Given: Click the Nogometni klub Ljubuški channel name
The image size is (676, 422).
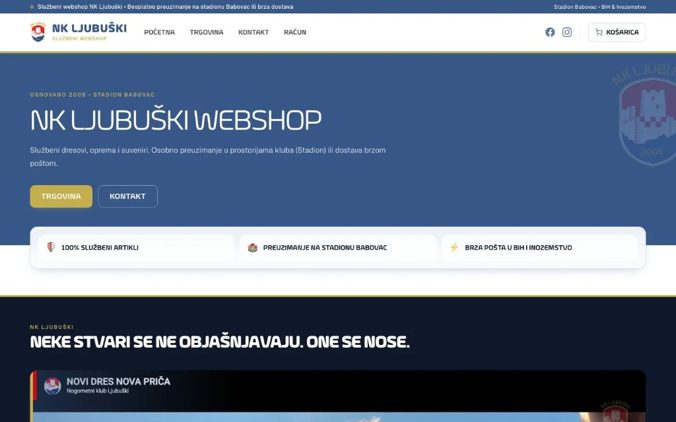Looking at the screenshot, I should (97, 391).
